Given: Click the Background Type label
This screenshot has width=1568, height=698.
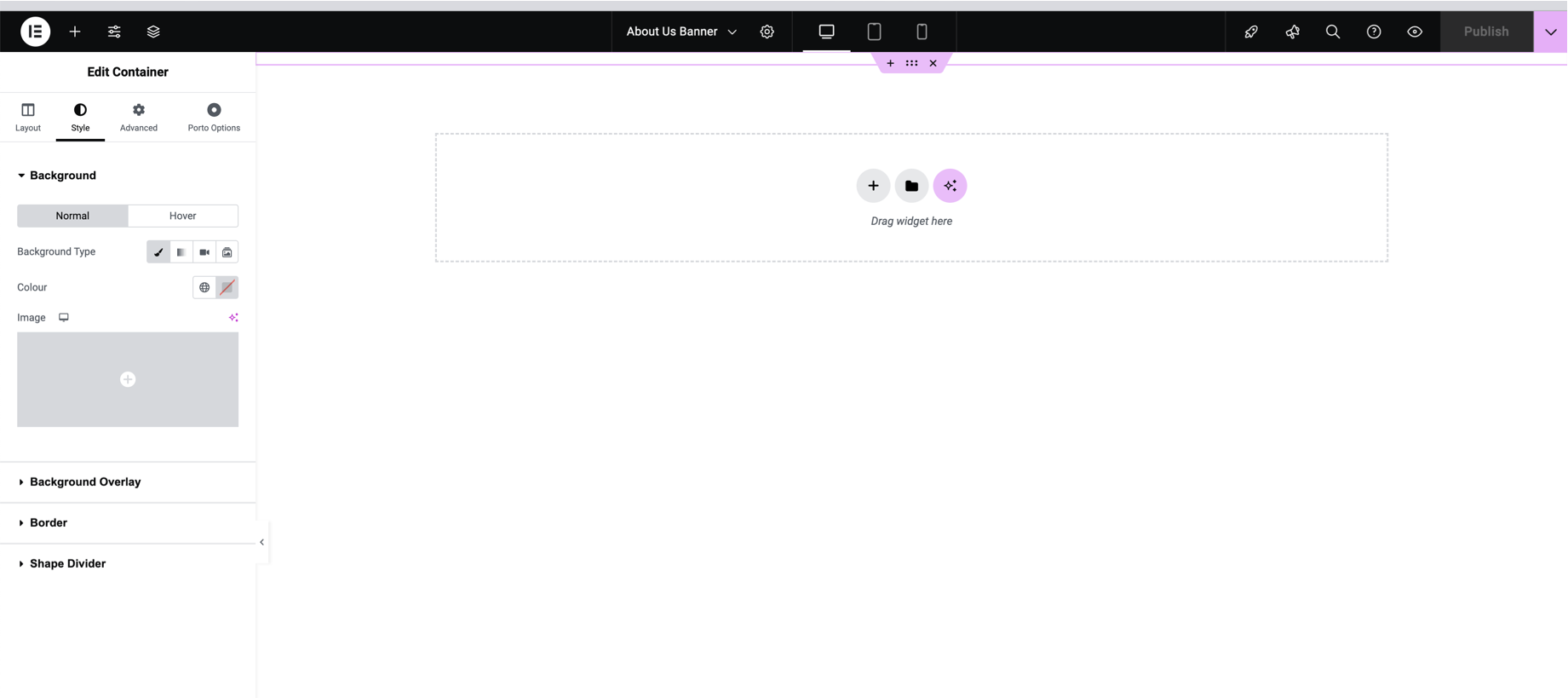Looking at the screenshot, I should 56,252.
